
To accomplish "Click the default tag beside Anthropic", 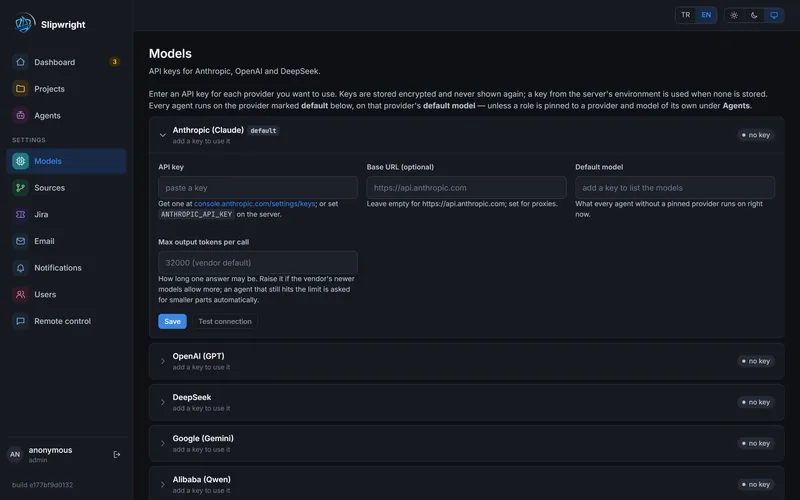I will tap(263, 131).
